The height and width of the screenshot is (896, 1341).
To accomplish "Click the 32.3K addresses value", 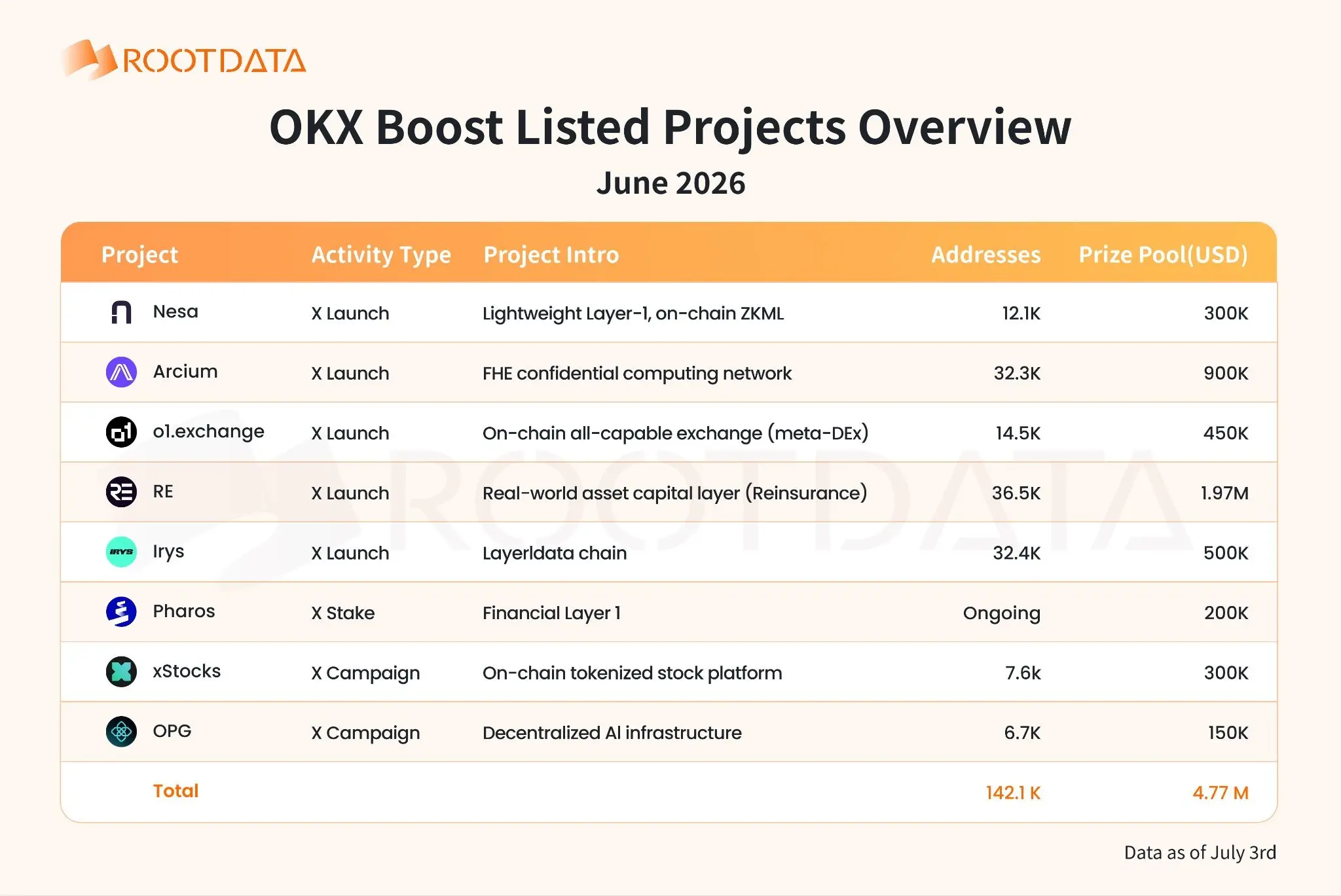I will [1017, 374].
